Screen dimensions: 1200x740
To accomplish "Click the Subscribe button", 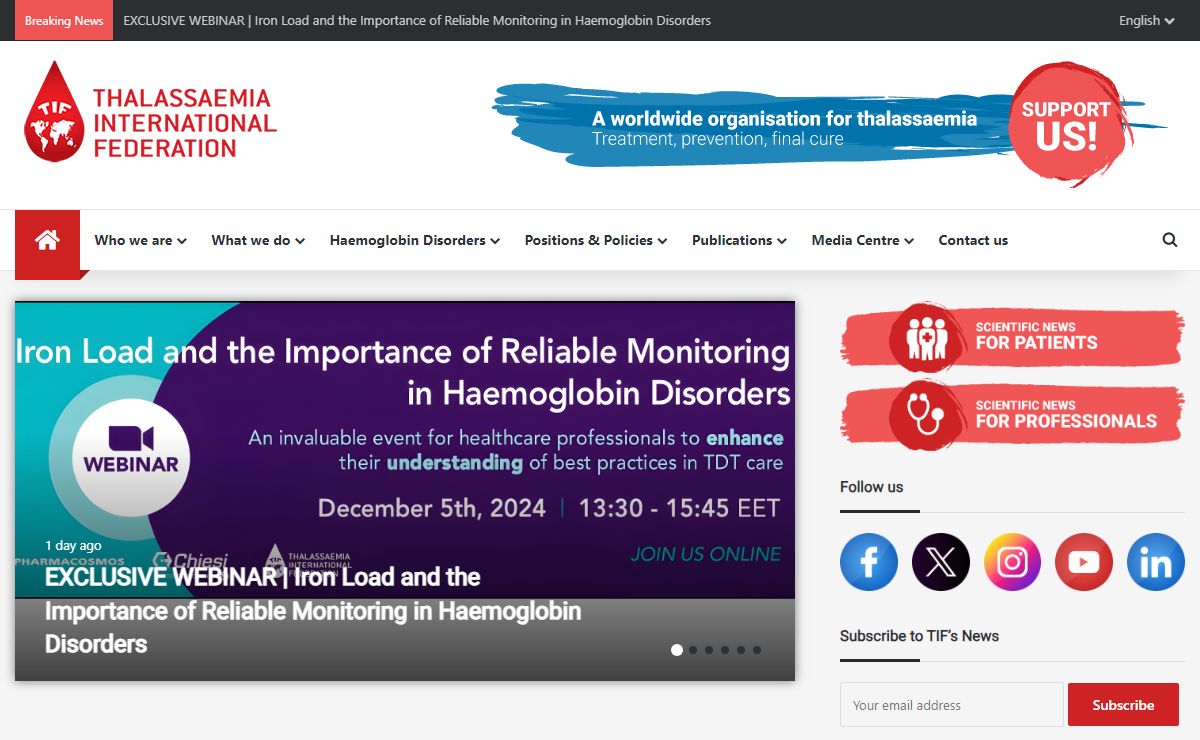I will [1123, 705].
